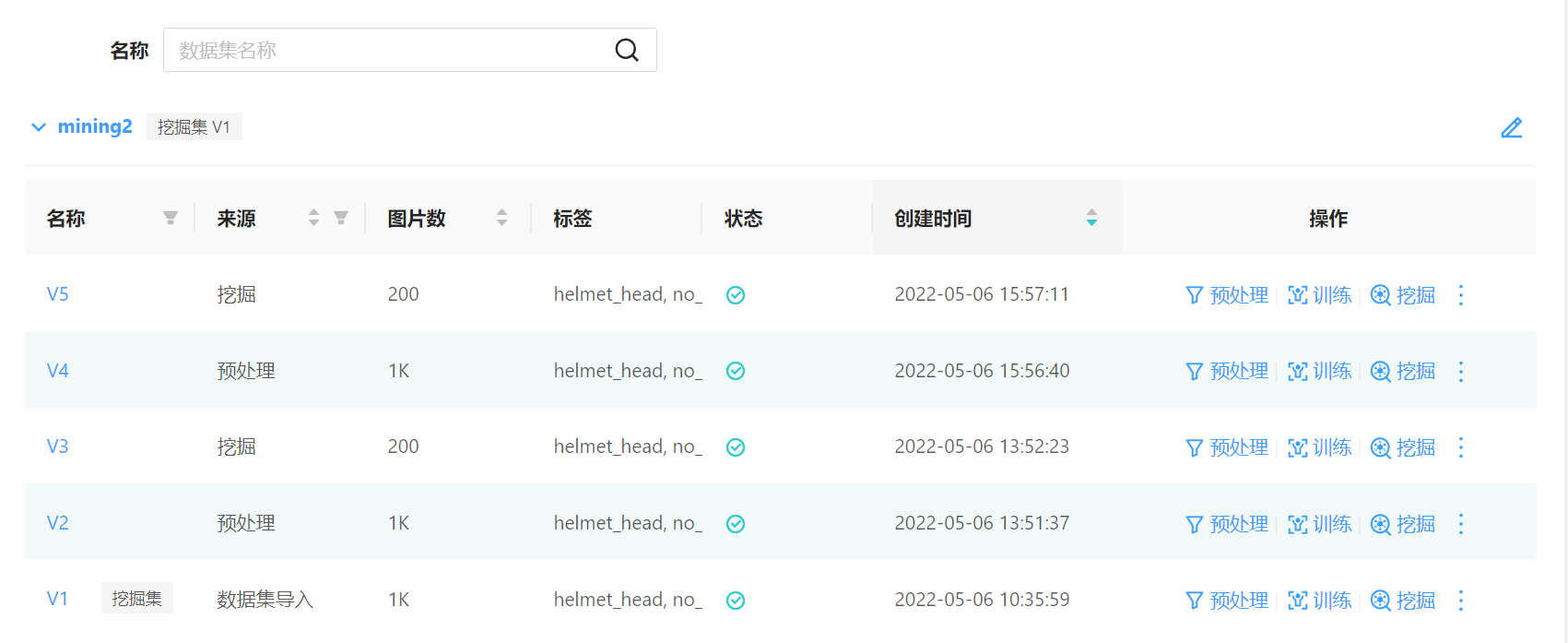Viewport: 1568px width, 643px height.
Task: Open version V5 link
Action: point(58,294)
